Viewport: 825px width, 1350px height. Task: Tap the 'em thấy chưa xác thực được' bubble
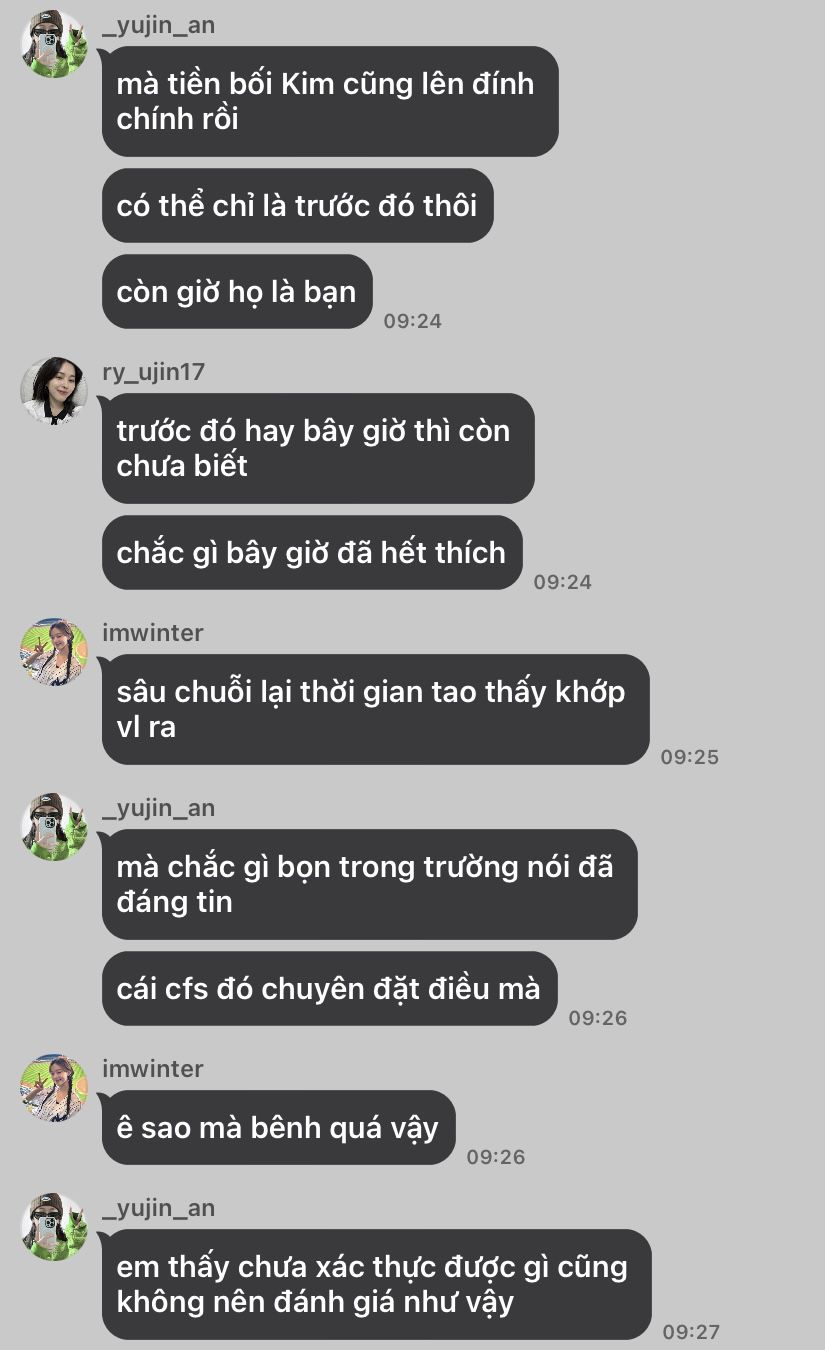point(376,1284)
